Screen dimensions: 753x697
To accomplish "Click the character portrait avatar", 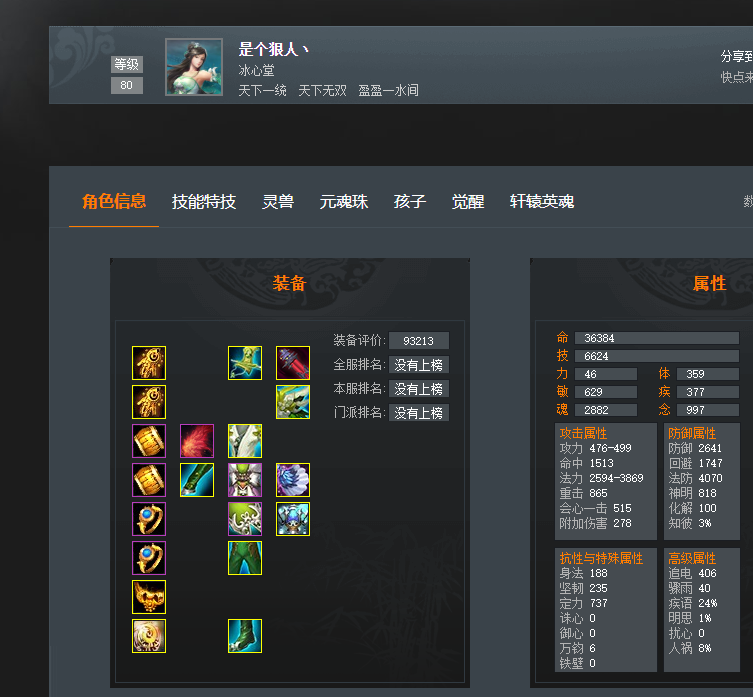I will coord(194,67).
